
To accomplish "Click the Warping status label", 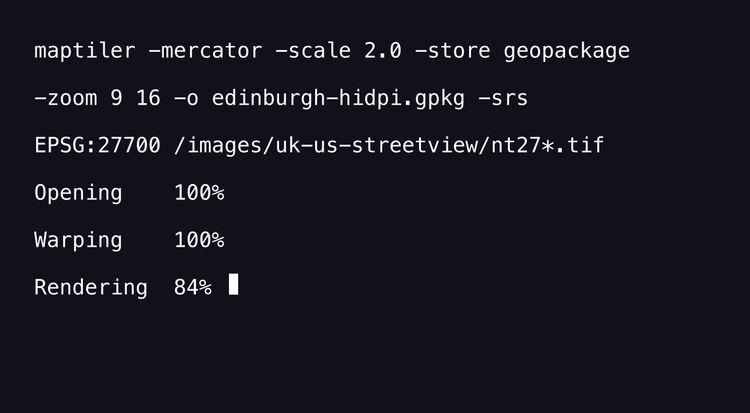I will 78,241.
